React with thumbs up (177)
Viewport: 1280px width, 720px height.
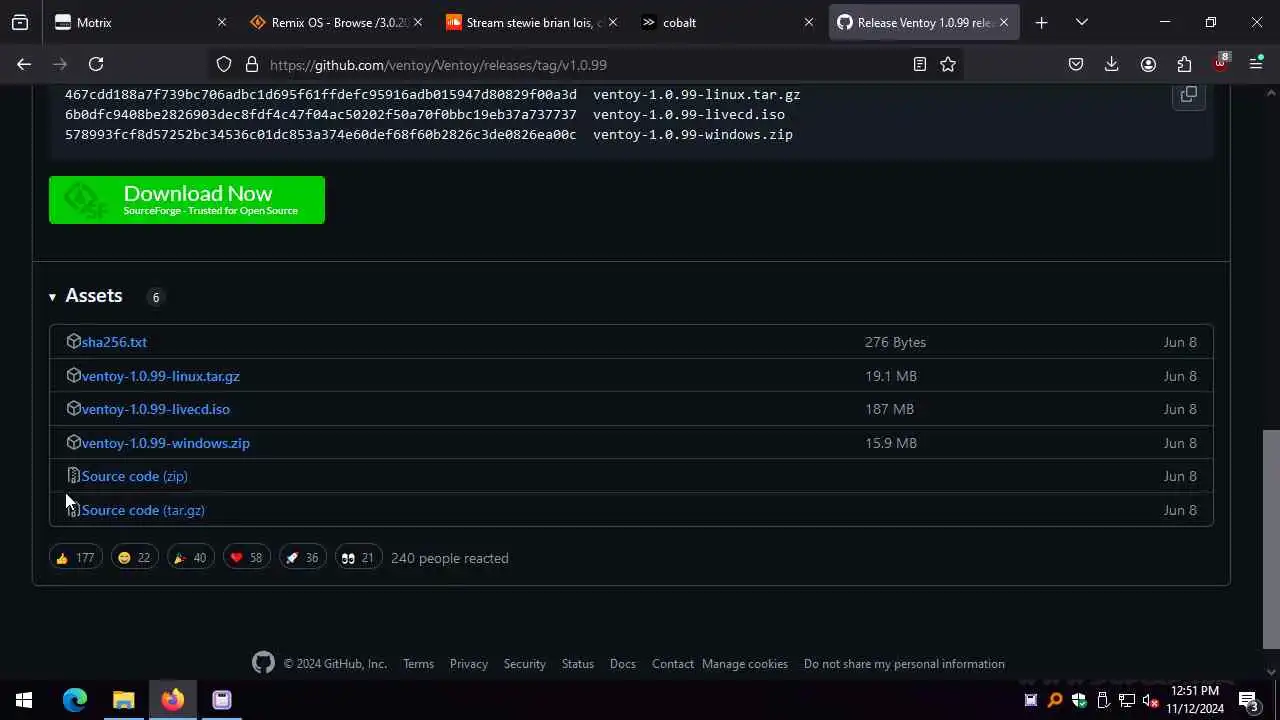[75, 558]
